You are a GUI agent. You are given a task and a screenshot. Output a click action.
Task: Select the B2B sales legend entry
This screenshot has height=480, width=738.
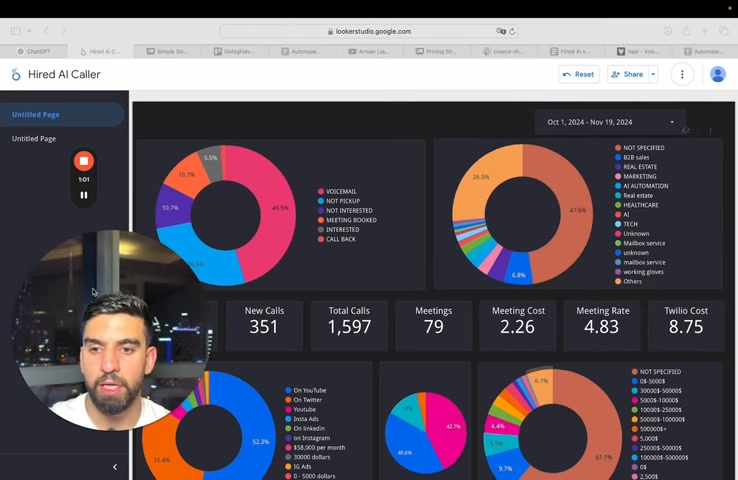(632, 157)
